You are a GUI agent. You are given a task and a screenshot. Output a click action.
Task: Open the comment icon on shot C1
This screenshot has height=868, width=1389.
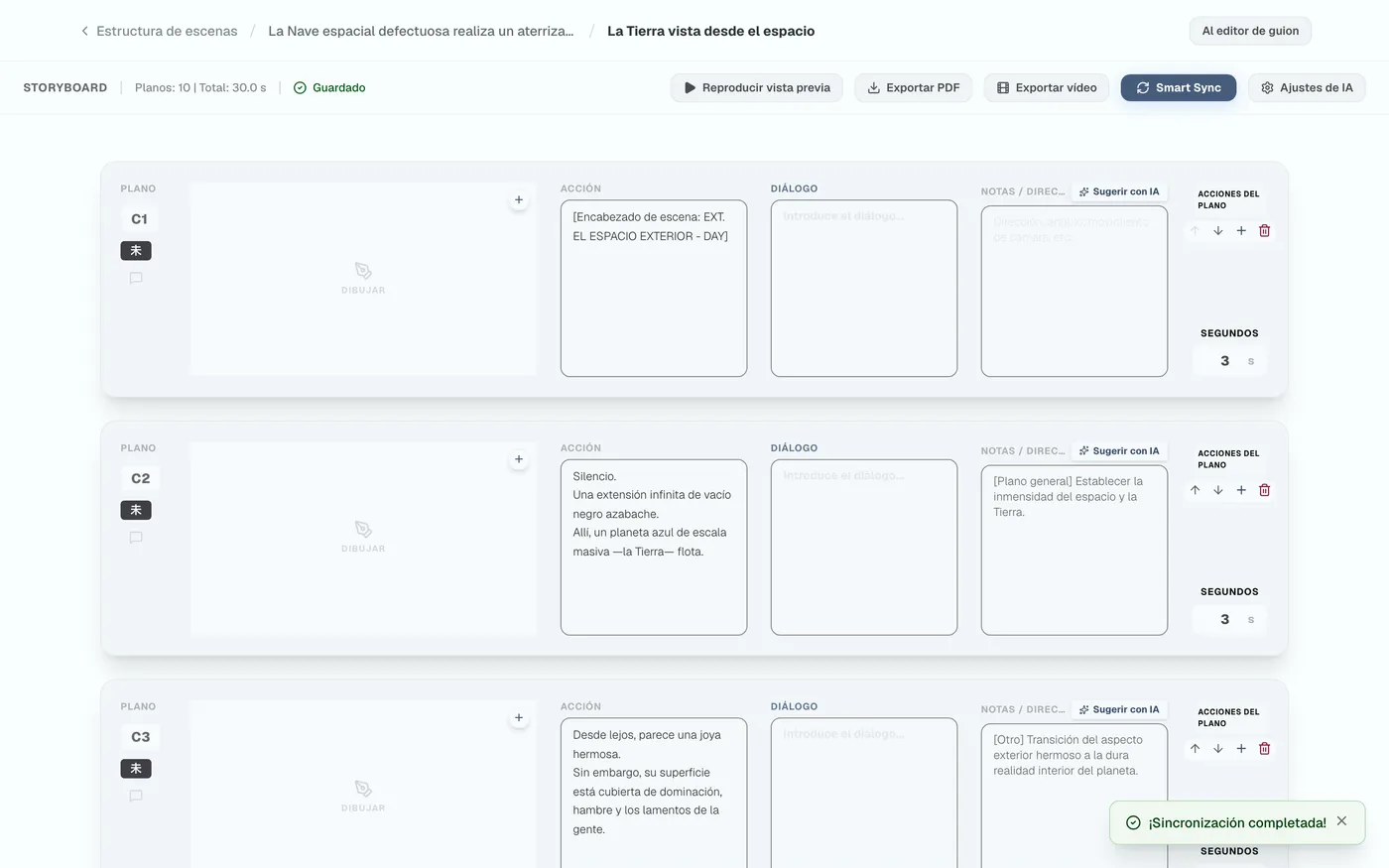pos(136,278)
